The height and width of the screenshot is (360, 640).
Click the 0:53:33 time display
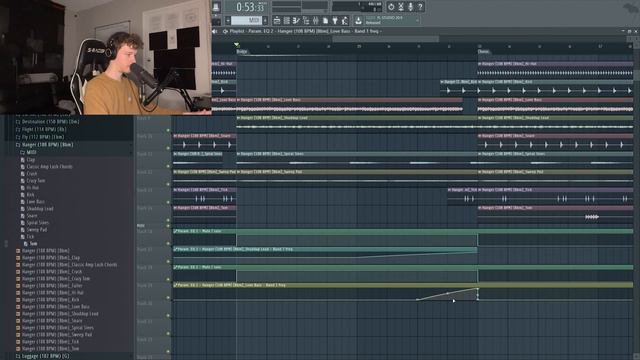(x=251, y=7)
